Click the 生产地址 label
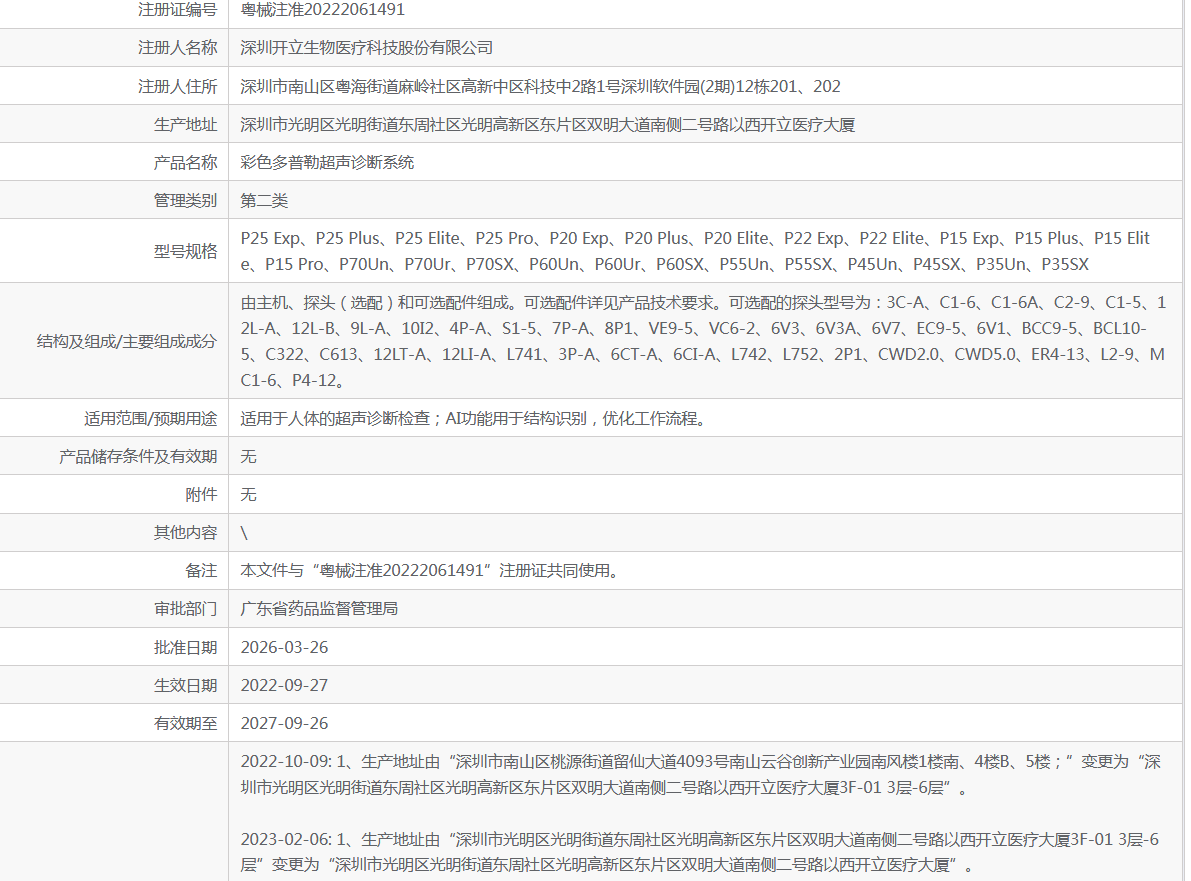Image resolution: width=1191 pixels, height=881 pixels. [185, 125]
